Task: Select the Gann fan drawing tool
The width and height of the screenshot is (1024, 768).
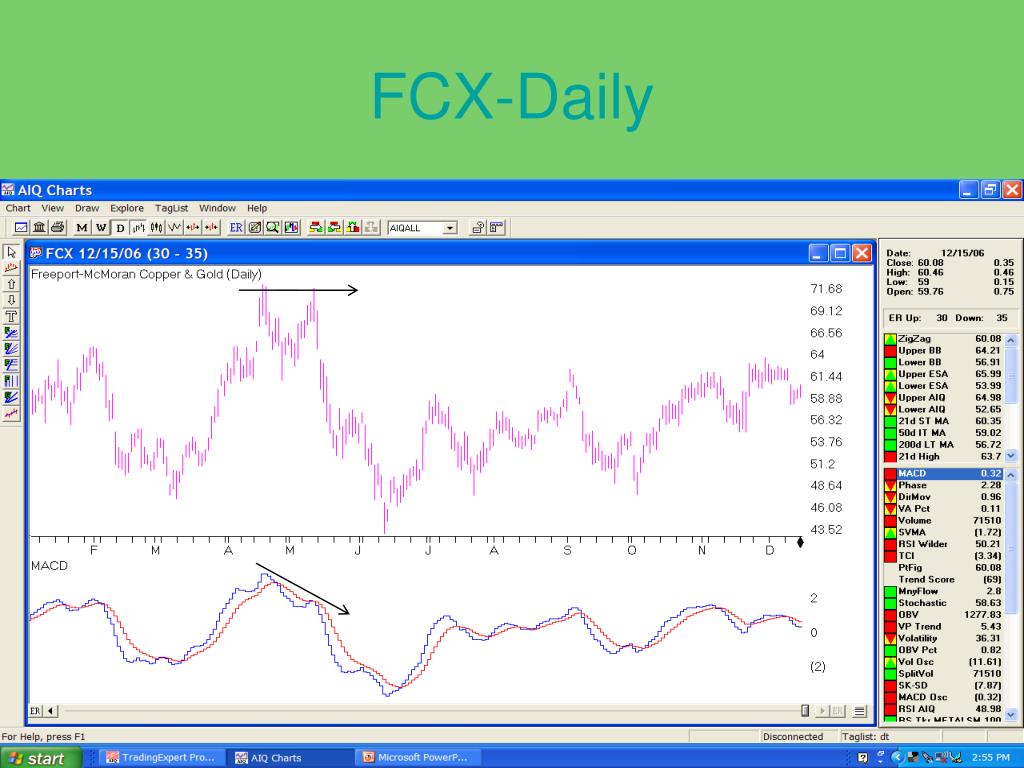Action: coord(11,349)
